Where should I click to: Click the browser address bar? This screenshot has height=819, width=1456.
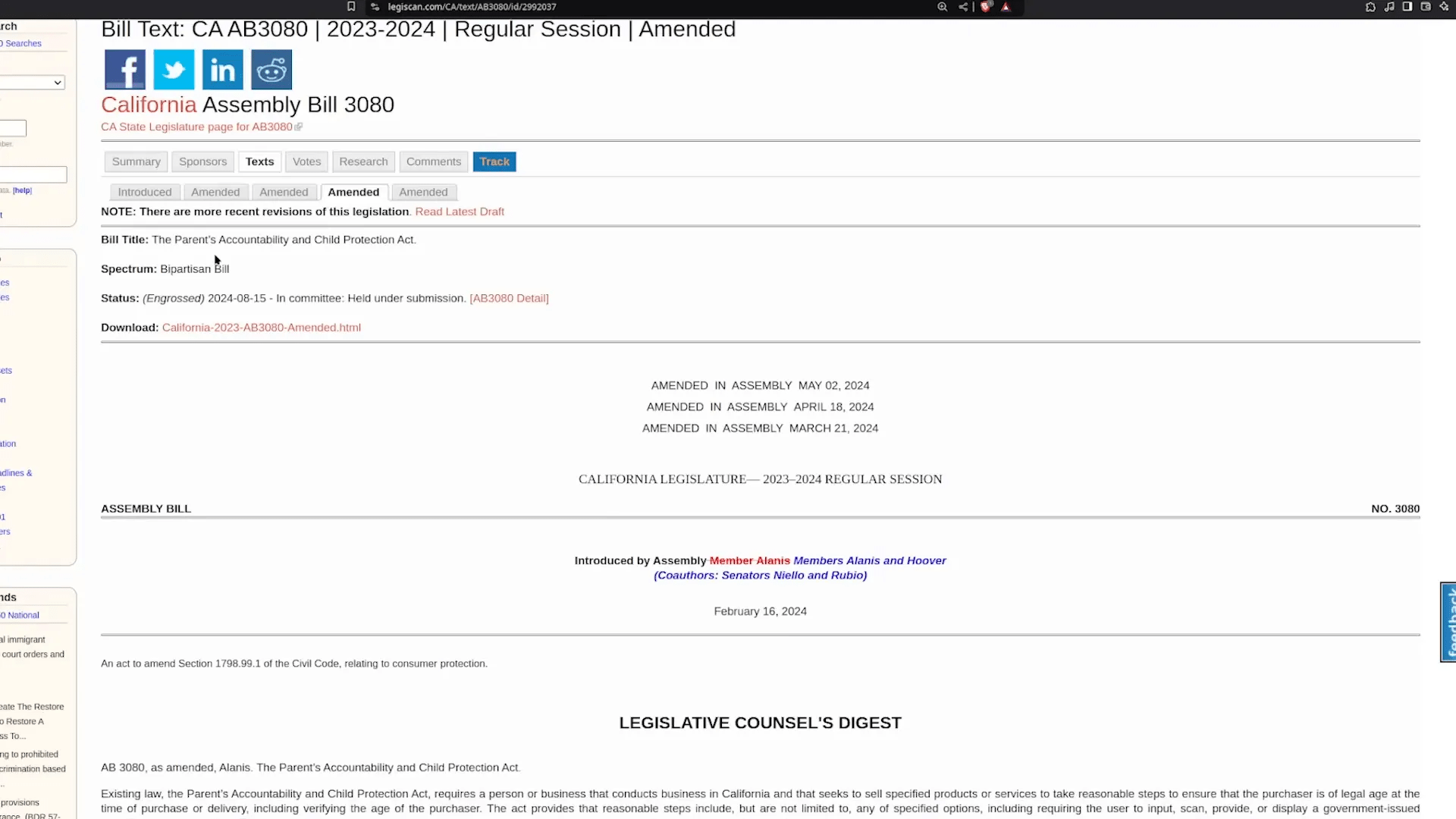[x=470, y=7]
